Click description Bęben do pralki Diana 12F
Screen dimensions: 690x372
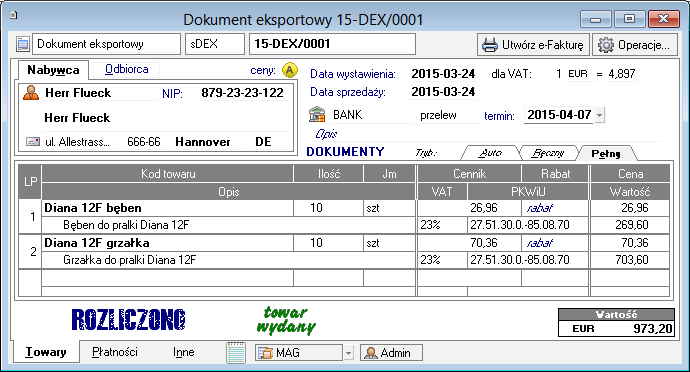pos(126,225)
